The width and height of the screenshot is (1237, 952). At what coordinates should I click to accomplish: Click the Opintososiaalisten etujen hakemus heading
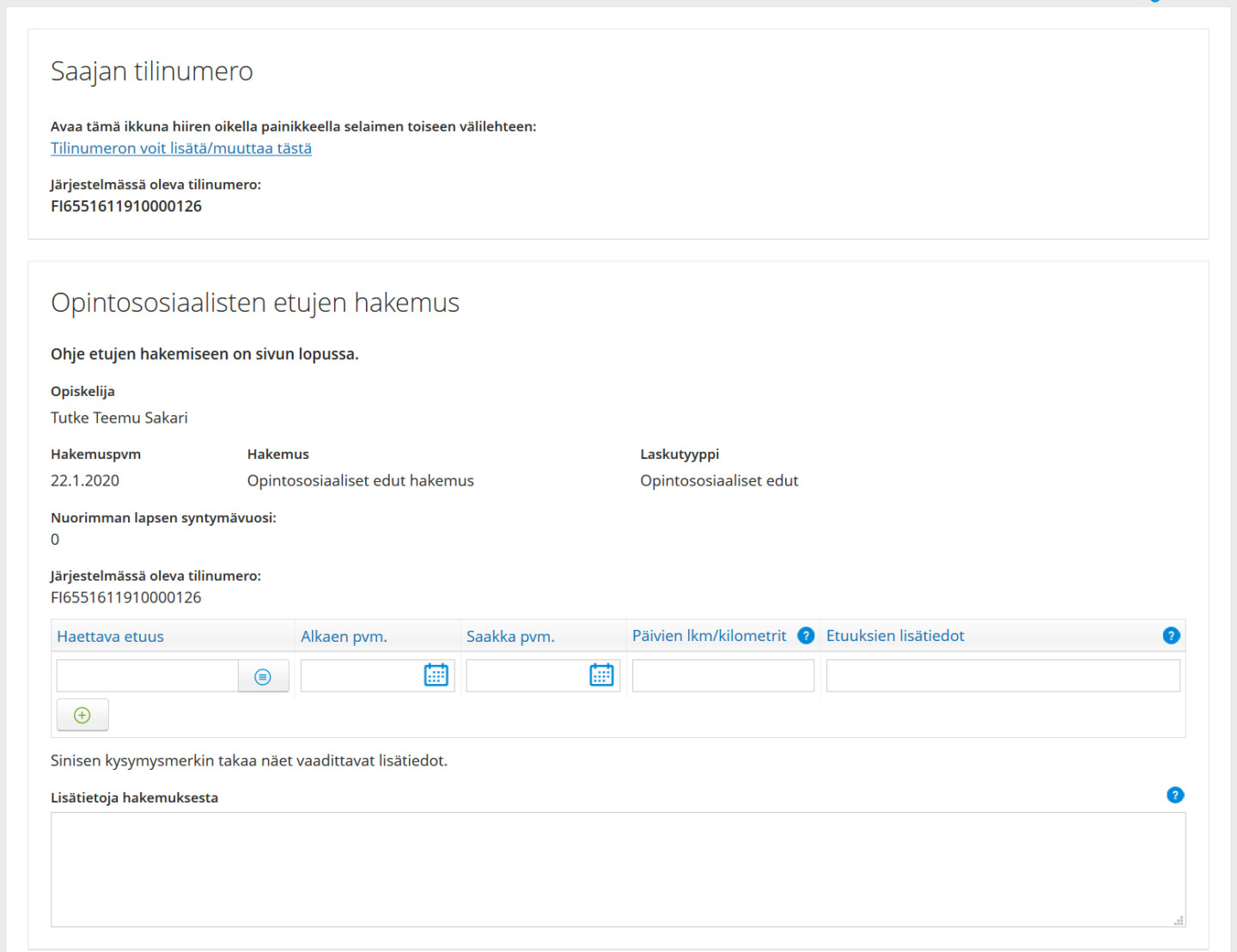tap(255, 302)
